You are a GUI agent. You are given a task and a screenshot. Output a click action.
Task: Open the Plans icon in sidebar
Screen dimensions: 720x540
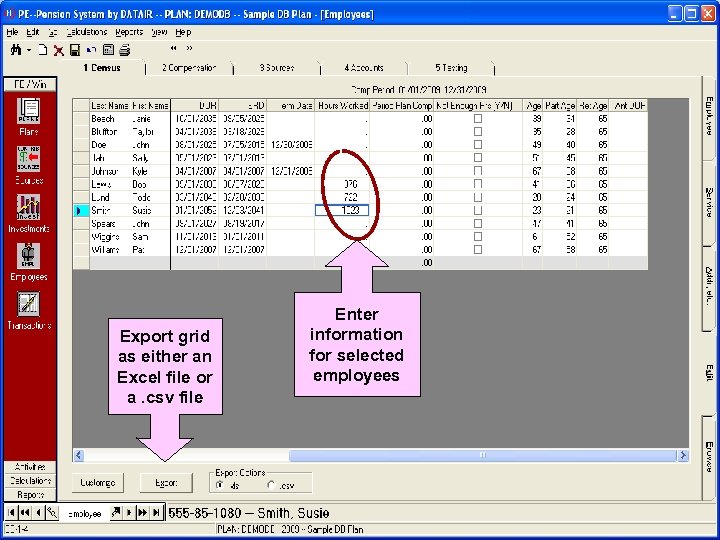click(28, 112)
